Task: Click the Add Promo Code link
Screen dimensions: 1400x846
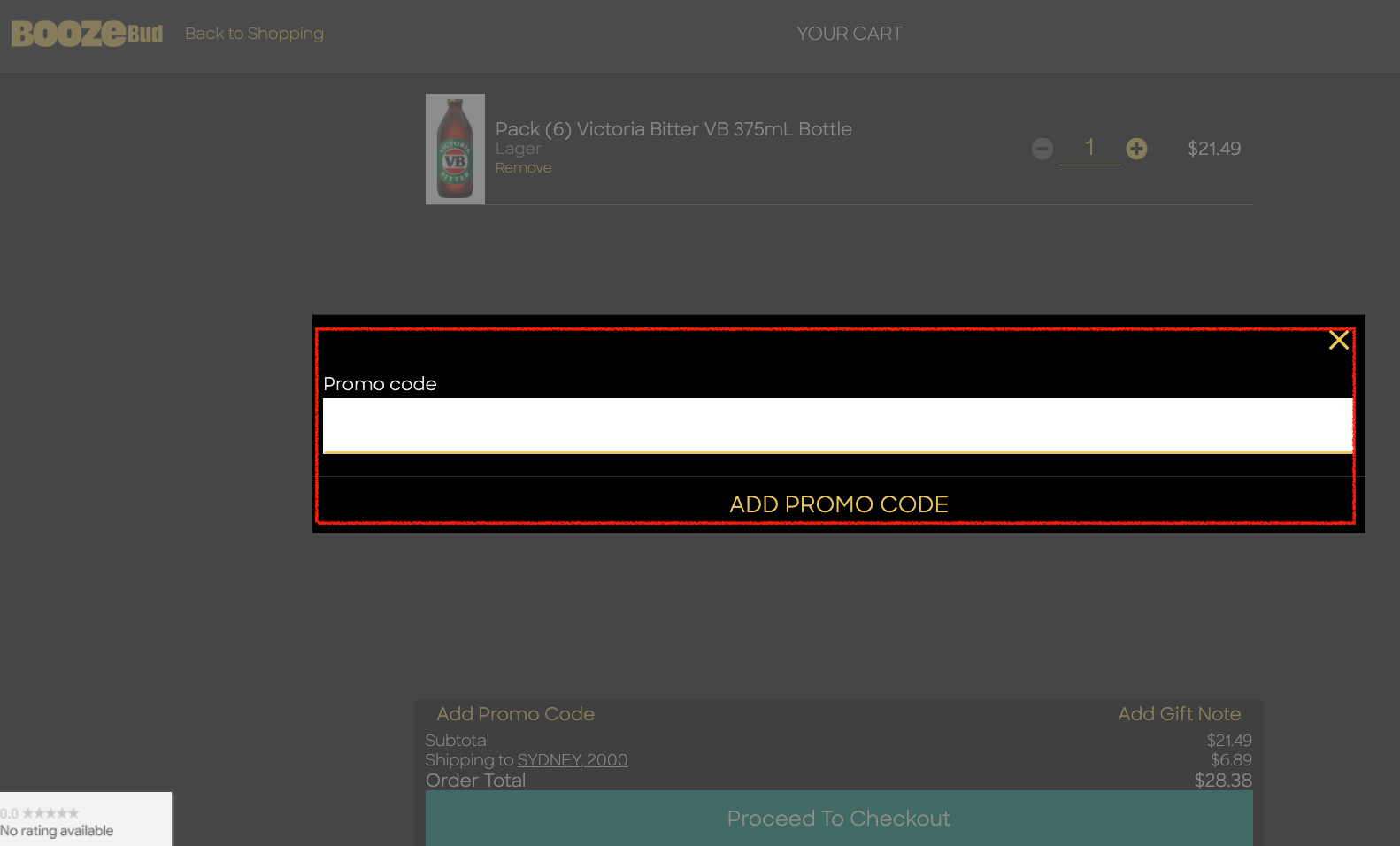Action: pos(515,714)
